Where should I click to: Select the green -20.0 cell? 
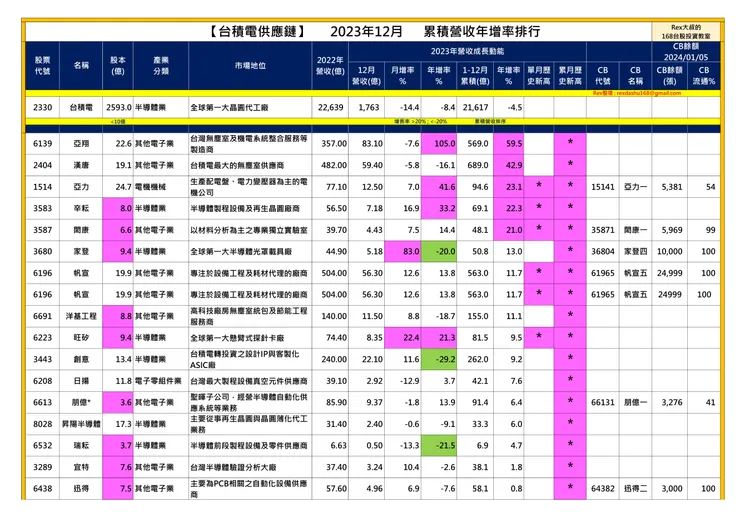click(439, 252)
